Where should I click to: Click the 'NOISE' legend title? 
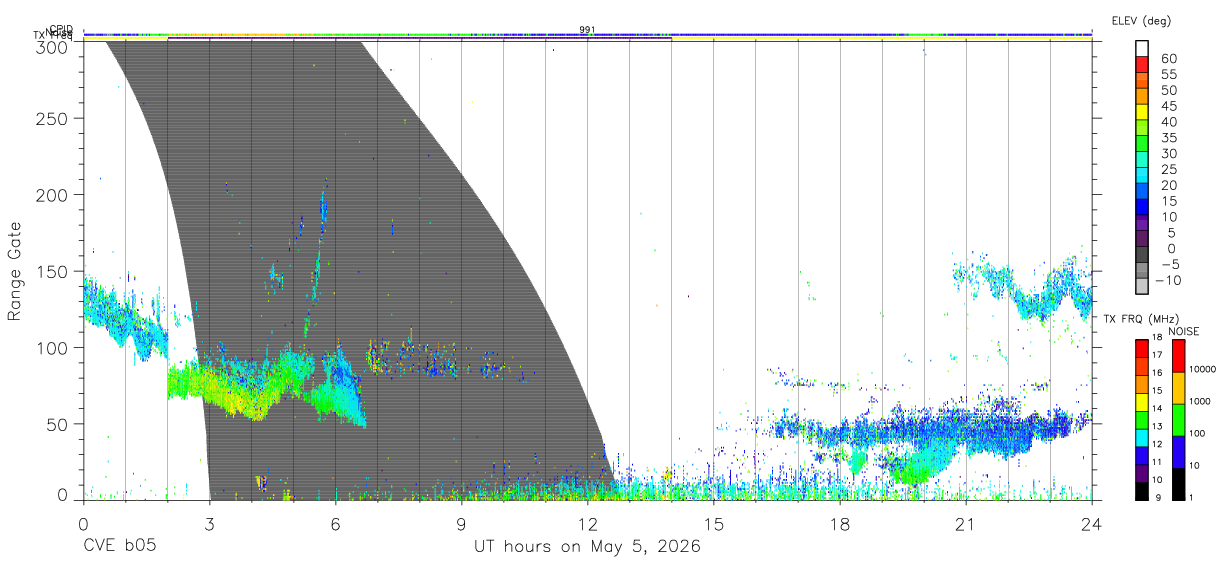coord(1183,331)
